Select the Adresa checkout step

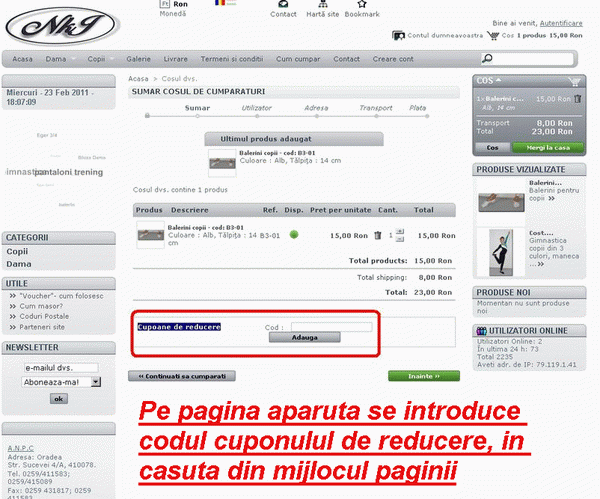[x=316, y=108]
